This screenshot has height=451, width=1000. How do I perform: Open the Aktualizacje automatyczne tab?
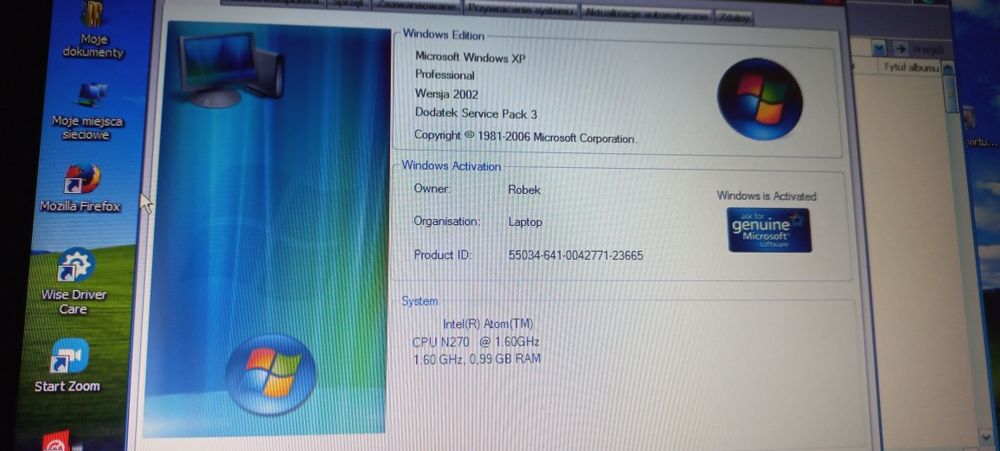tap(647, 15)
